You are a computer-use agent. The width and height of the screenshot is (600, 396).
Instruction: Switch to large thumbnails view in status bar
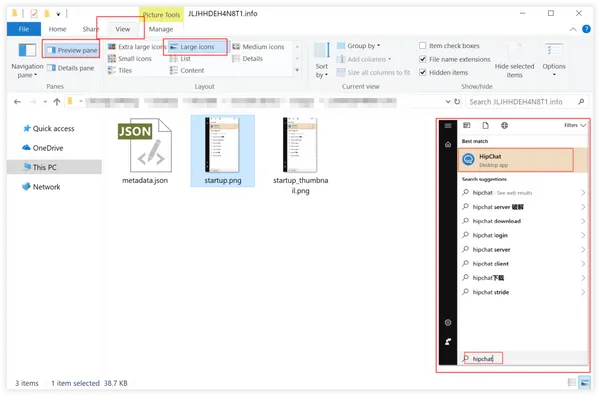584,382
